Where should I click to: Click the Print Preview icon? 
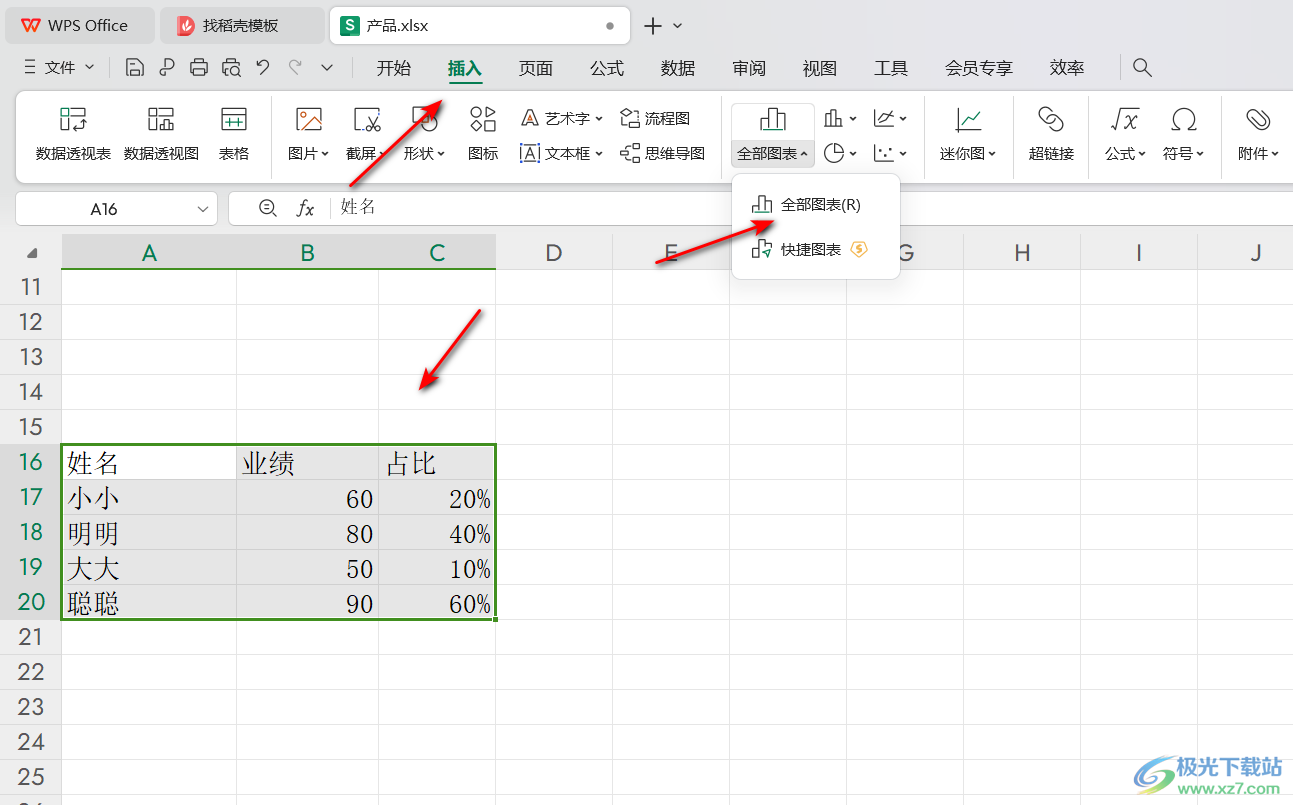[231, 68]
